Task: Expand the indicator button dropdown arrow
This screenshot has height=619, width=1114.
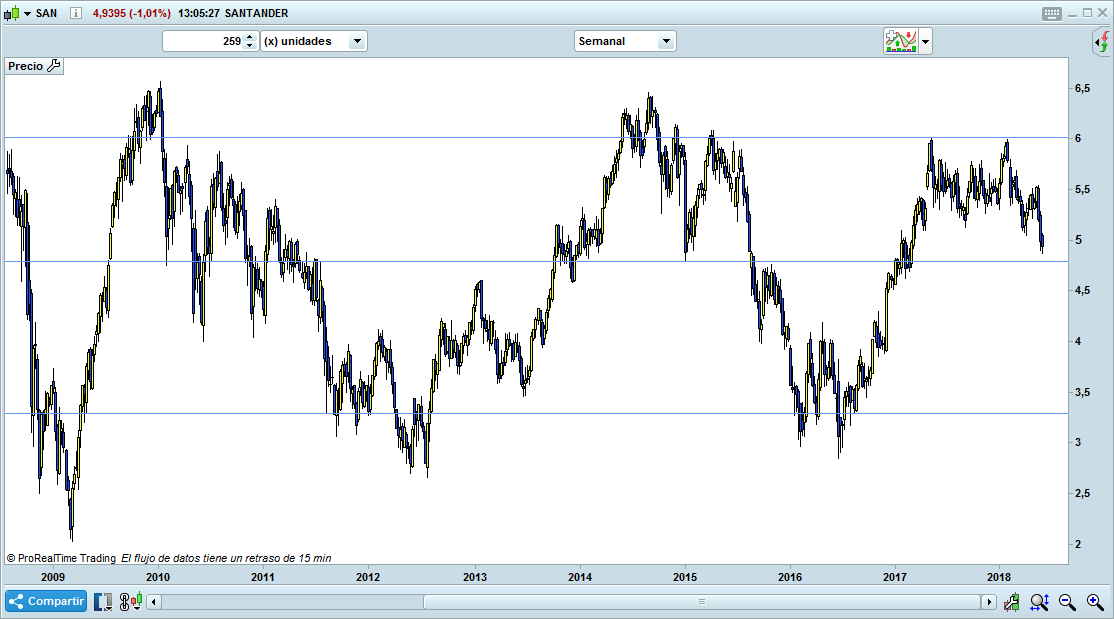Action: pyautogui.click(x=927, y=41)
